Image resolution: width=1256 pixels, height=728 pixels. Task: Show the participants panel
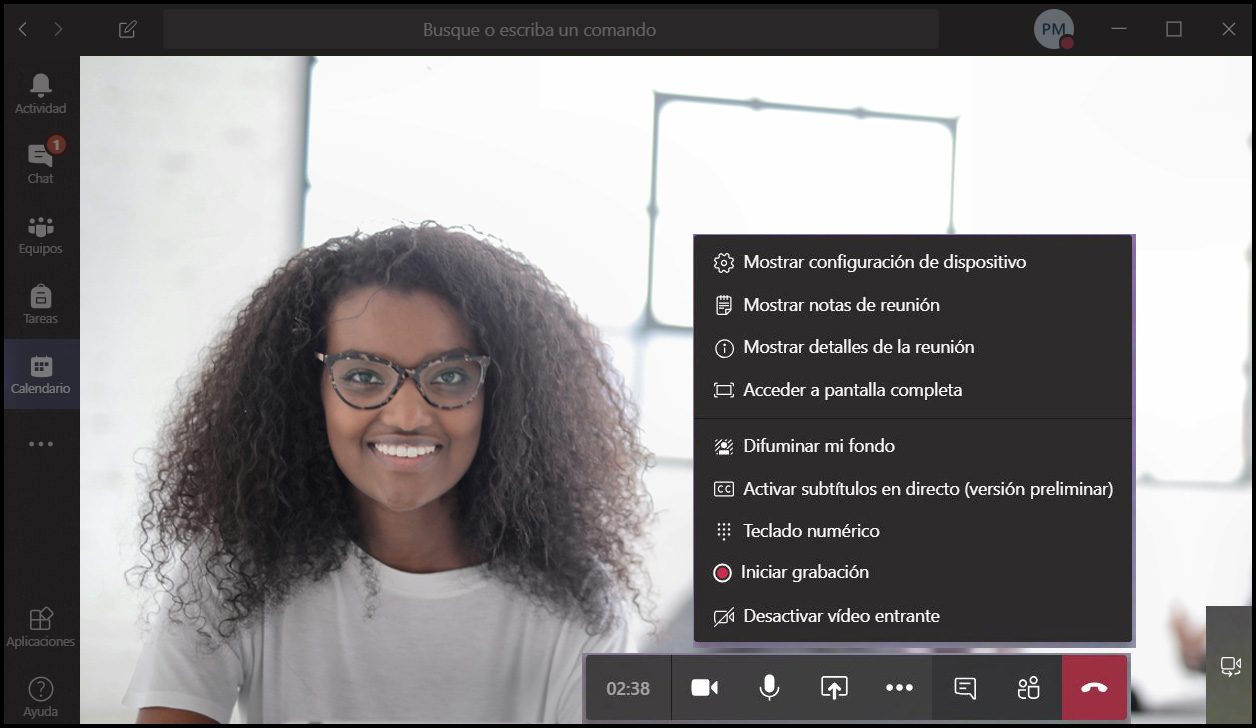(1028, 688)
